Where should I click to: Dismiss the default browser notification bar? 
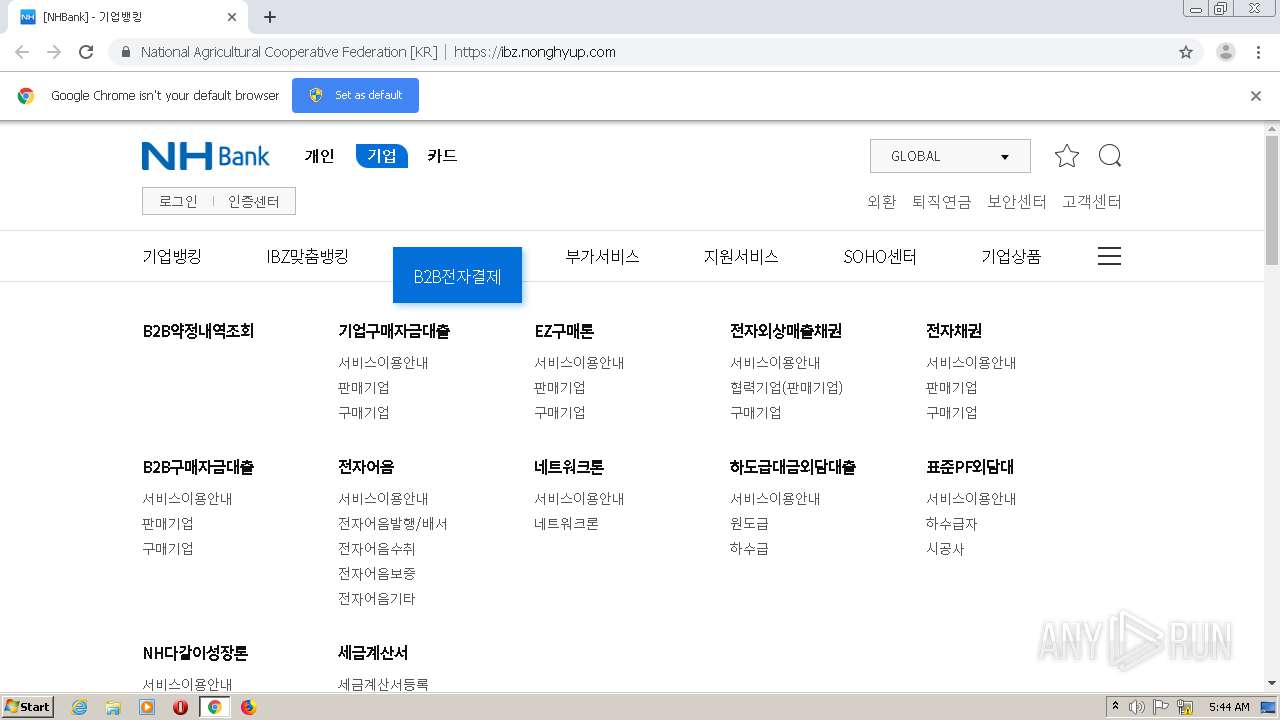point(1256,96)
